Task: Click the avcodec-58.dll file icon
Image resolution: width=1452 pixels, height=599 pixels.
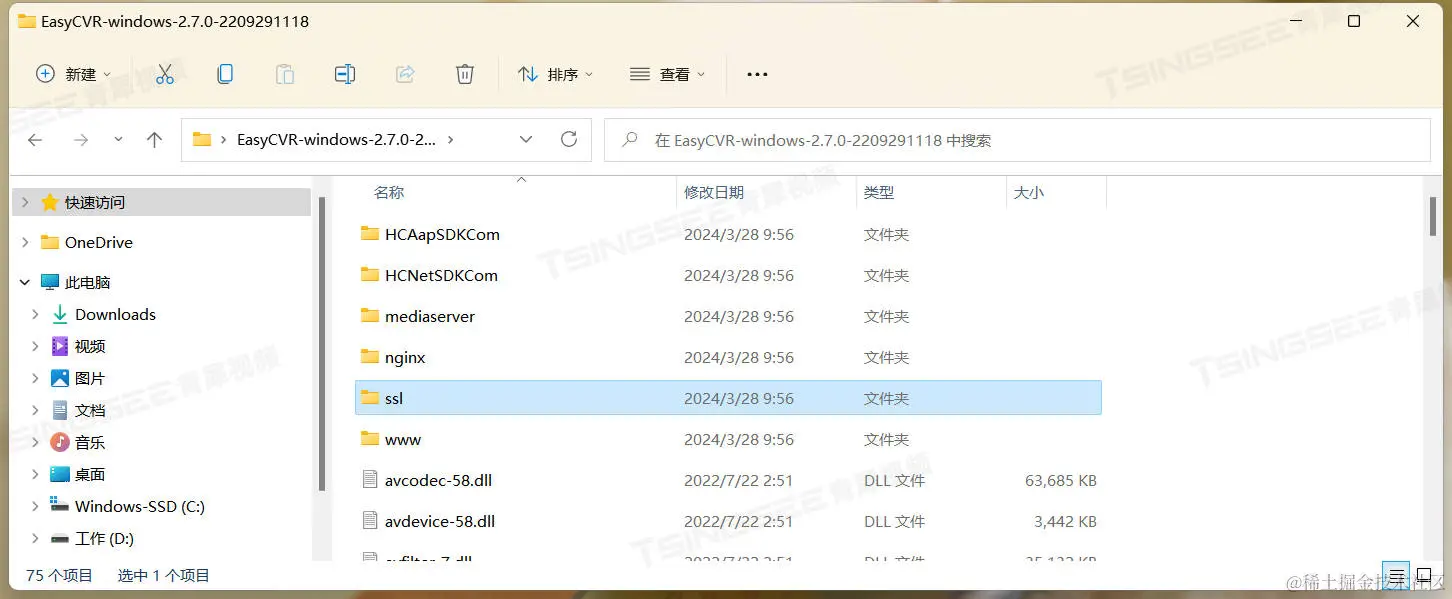Action: coord(370,480)
